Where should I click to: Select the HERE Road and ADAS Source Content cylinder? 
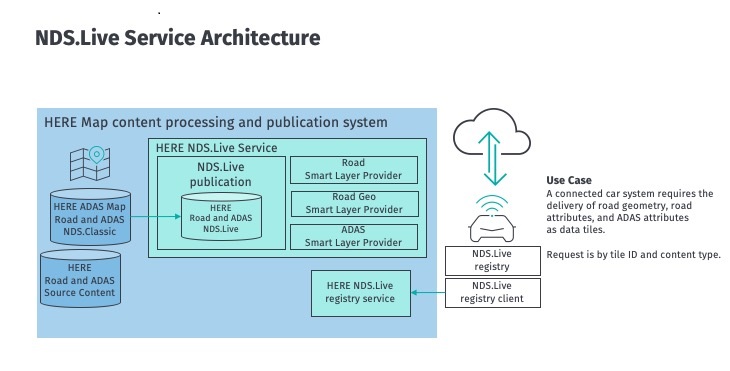(x=80, y=279)
